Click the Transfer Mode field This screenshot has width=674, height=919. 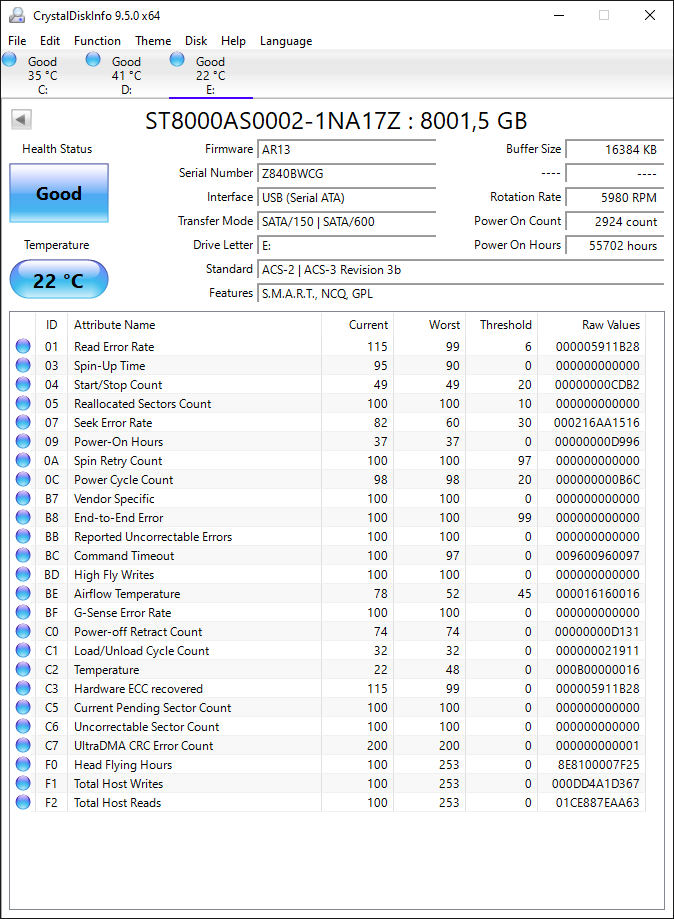coord(346,222)
